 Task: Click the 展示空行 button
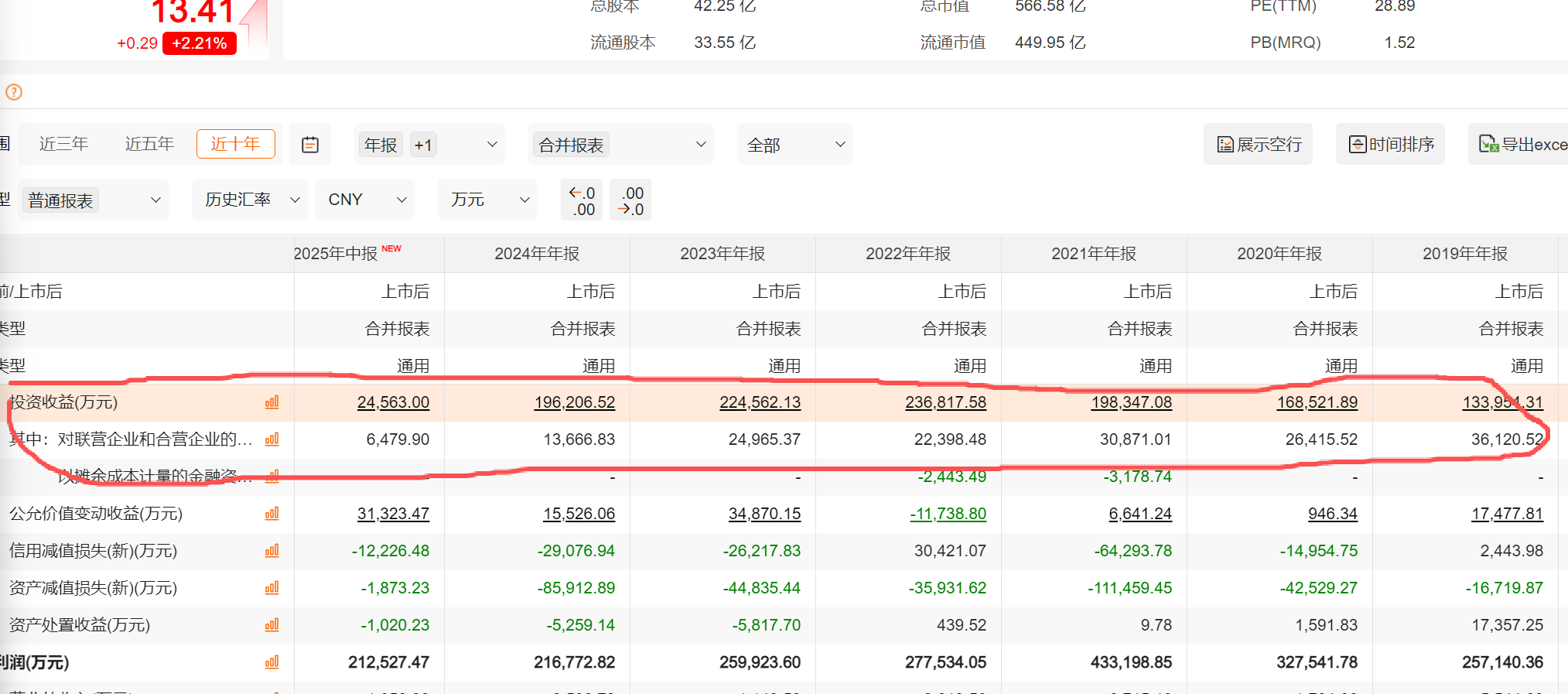pyautogui.click(x=1259, y=145)
